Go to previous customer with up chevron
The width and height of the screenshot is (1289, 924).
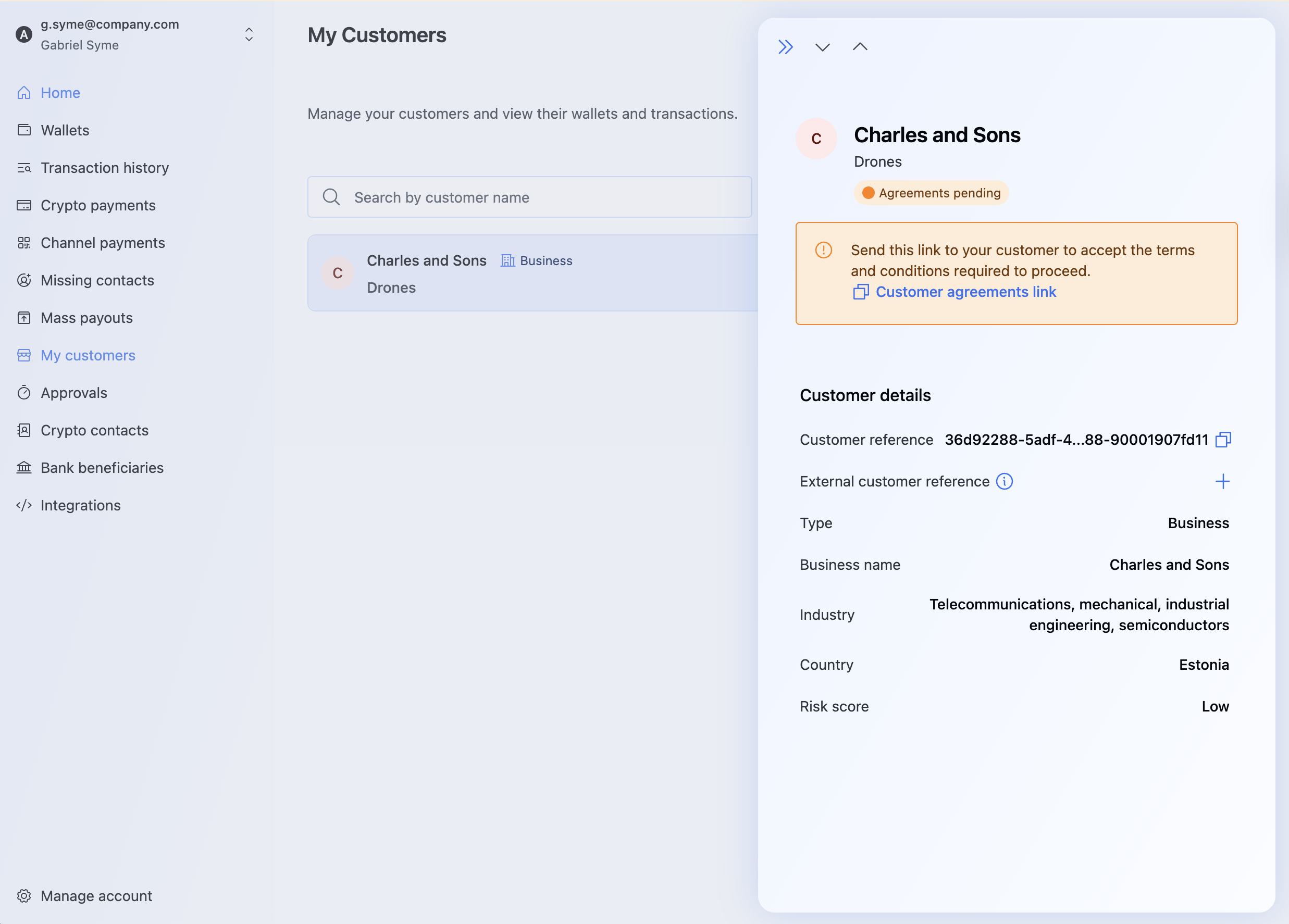[x=860, y=46]
